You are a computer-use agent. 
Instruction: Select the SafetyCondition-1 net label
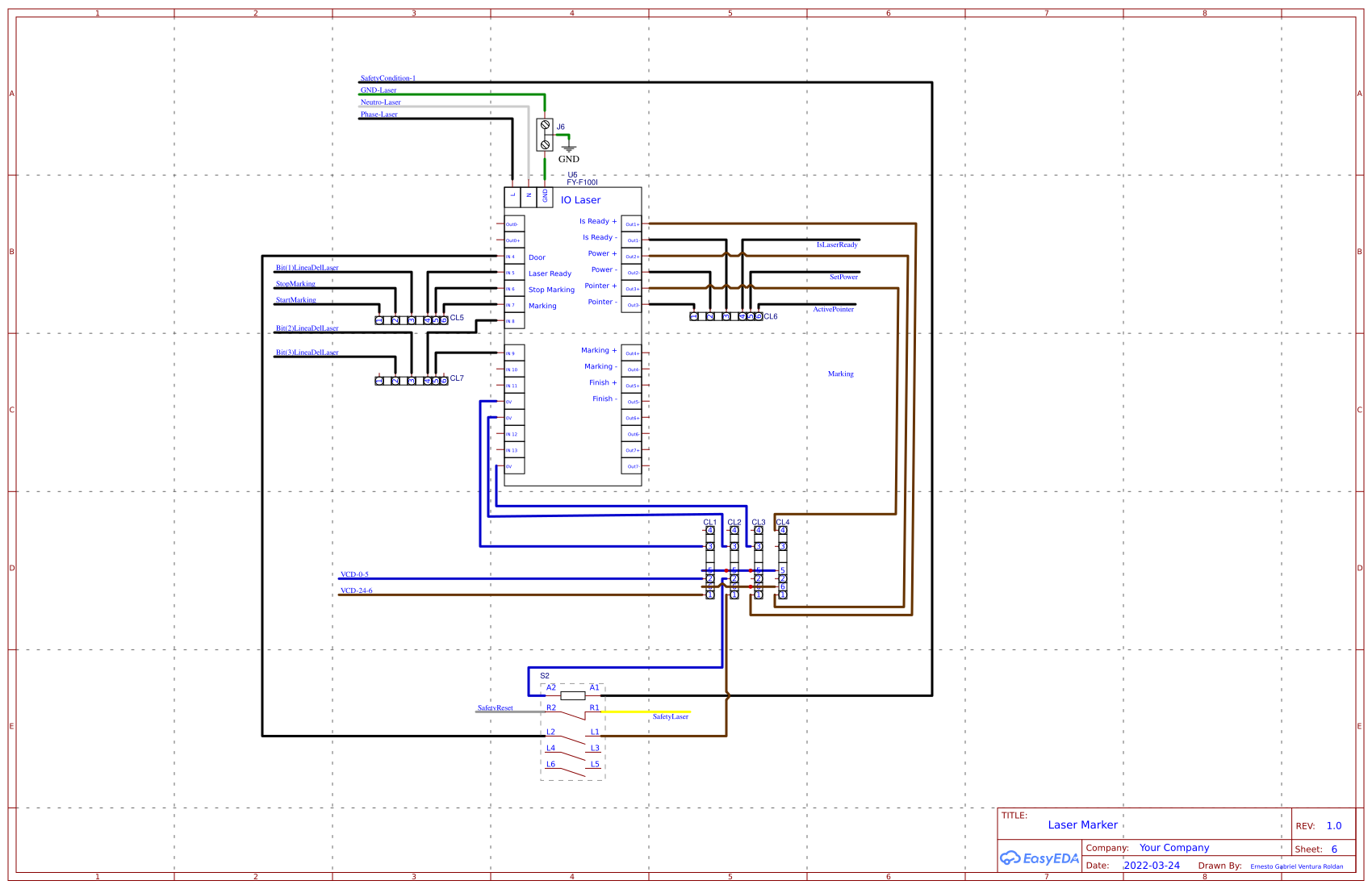coord(388,77)
